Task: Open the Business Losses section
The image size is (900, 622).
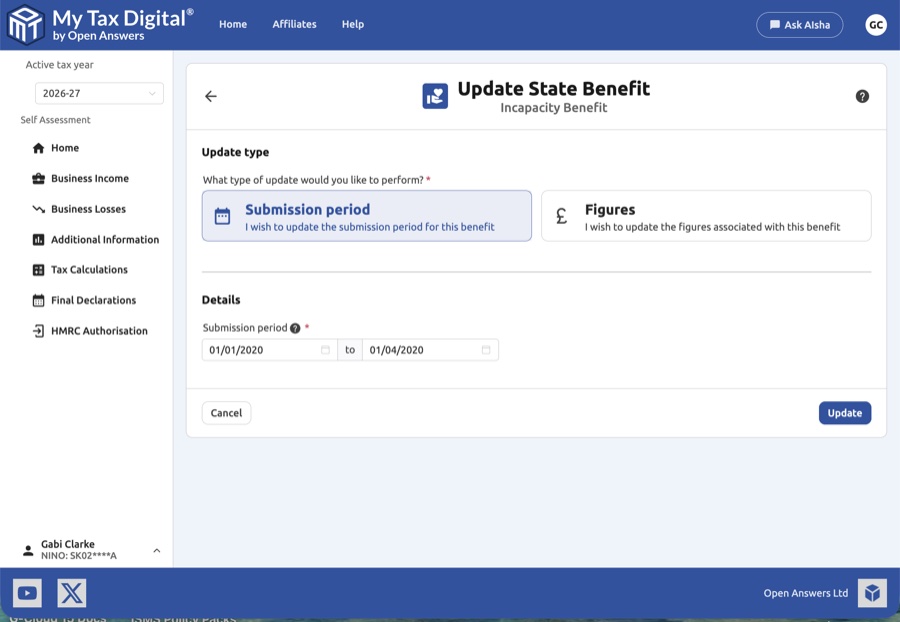Action: (85, 208)
